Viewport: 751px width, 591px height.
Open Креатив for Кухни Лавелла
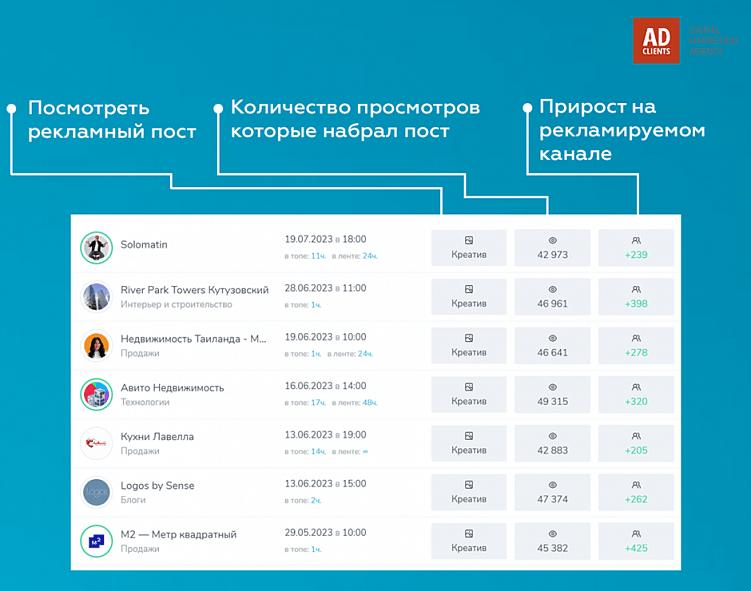point(468,443)
